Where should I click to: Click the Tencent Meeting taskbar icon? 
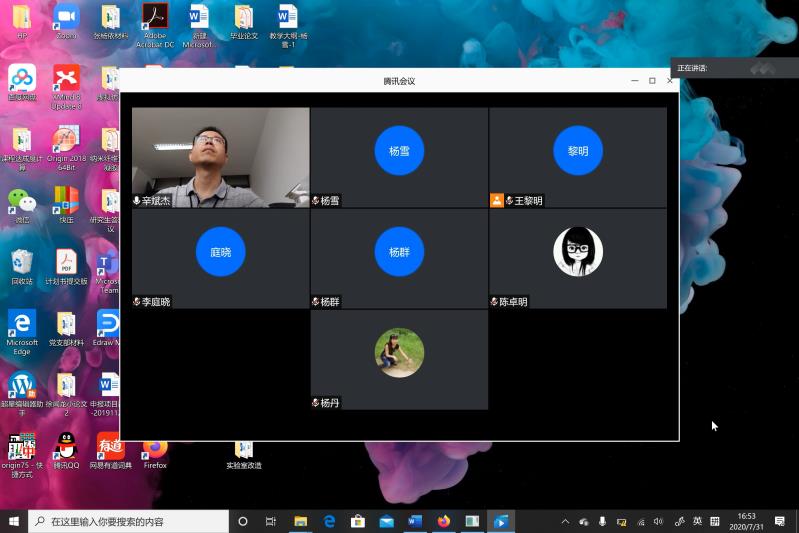[501, 521]
